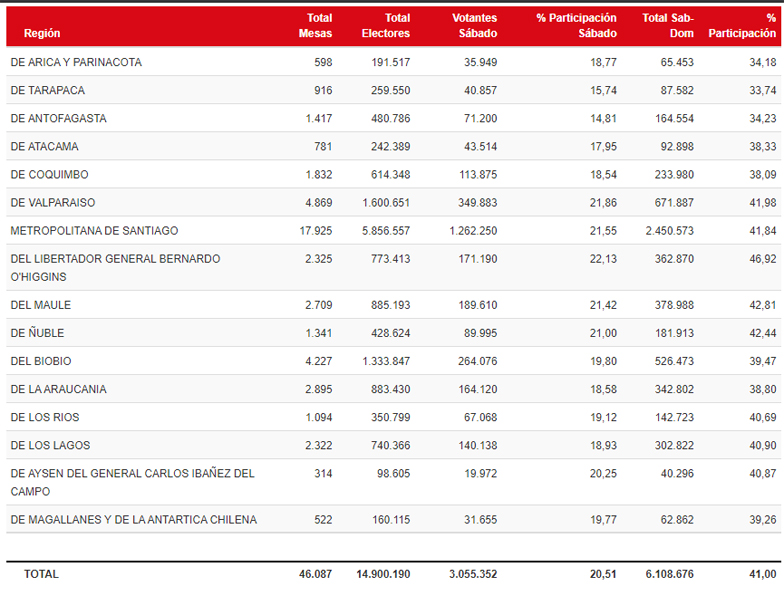Click the DEL MAULE region name
The width and height of the screenshot is (784, 596).
point(41,304)
